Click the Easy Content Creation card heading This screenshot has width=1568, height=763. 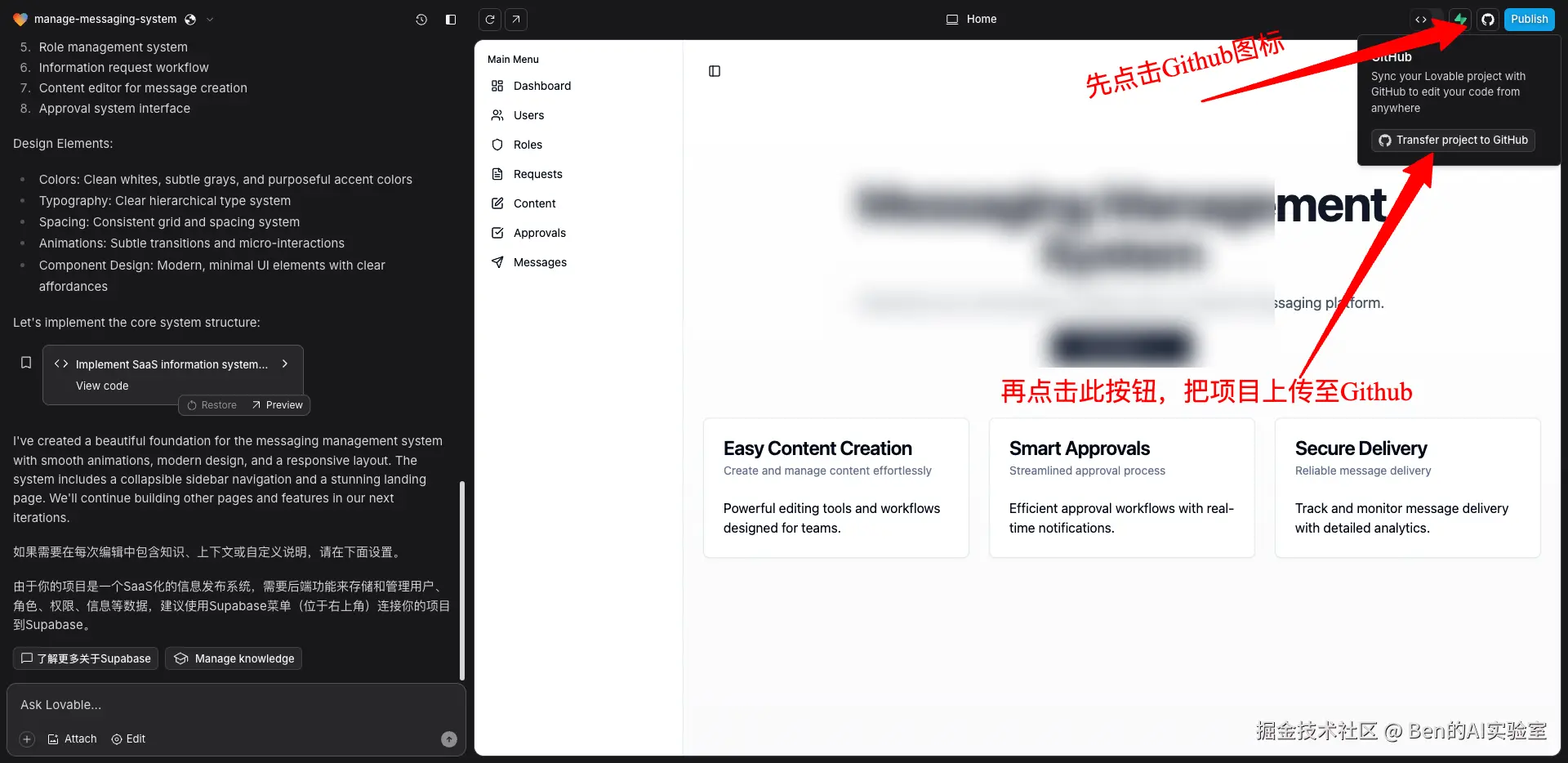click(817, 448)
